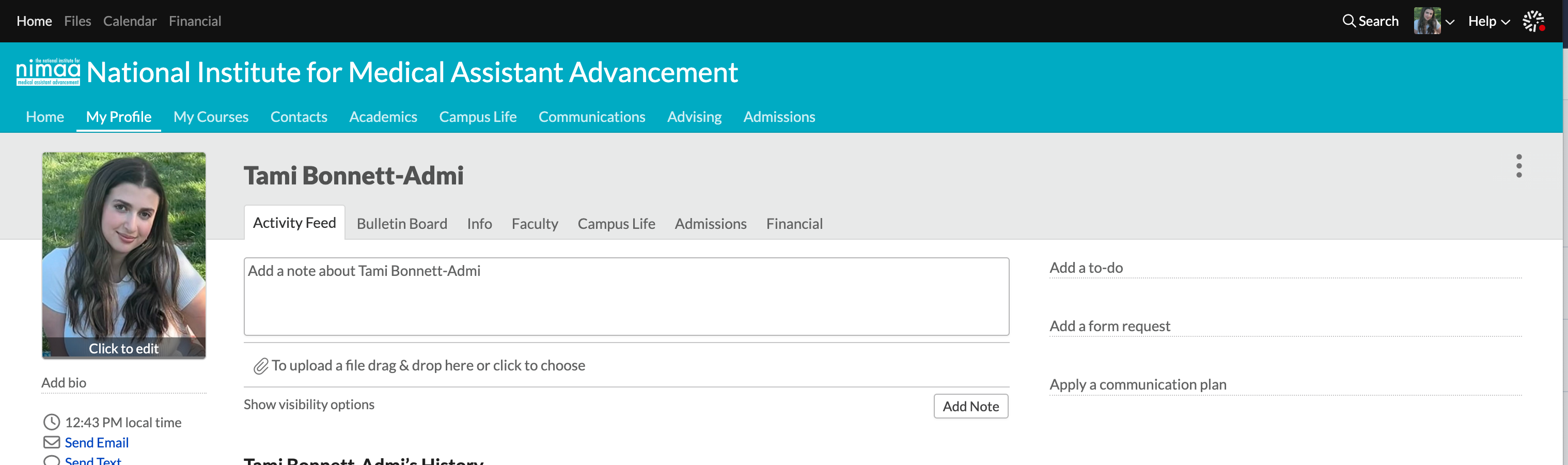Open the three-dot profile actions menu
The width and height of the screenshot is (1568, 465).
(x=1519, y=165)
